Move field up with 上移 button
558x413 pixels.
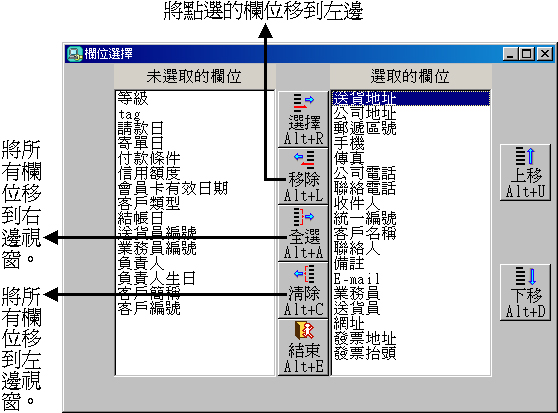[525, 173]
